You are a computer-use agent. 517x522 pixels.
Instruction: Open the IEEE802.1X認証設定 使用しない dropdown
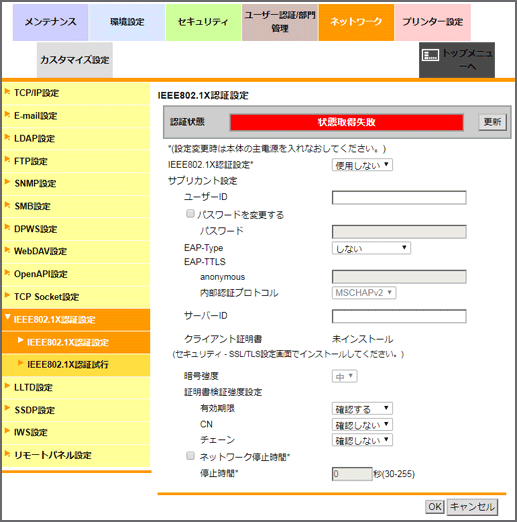click(x=362, y=165)
